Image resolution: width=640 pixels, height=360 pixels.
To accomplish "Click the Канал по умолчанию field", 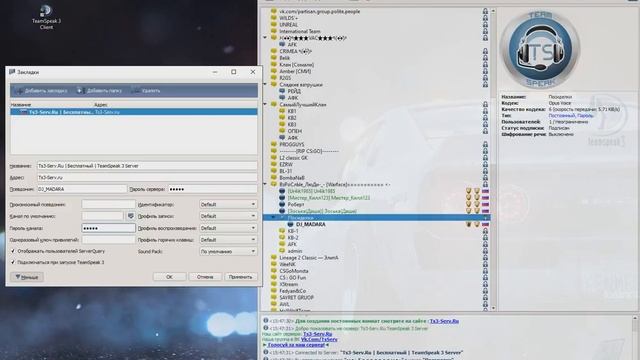I will pos(102,216).
